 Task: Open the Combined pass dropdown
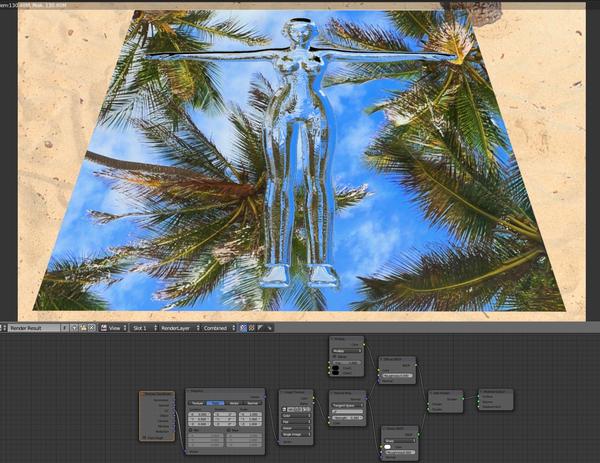pyautogui.click(x=218, y=328)
